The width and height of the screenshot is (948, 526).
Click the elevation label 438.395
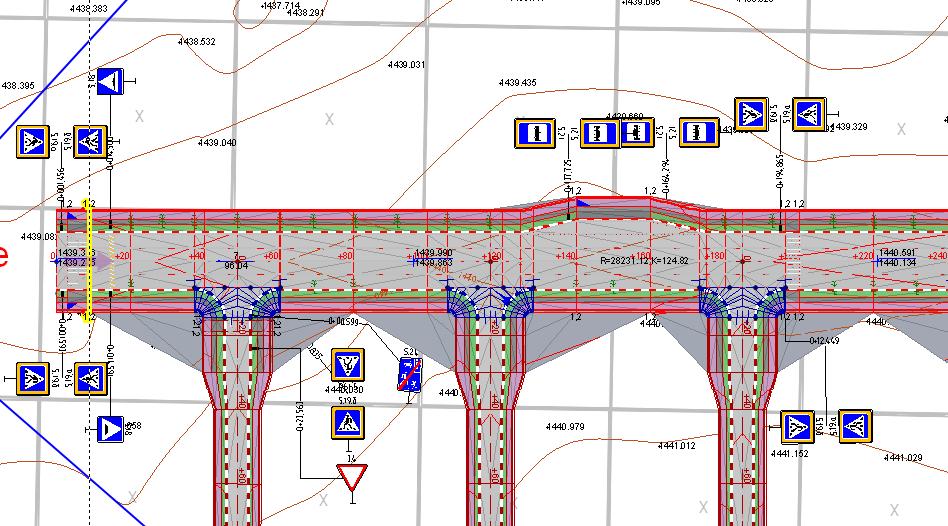pyautogui.click(x=18, y=86)
